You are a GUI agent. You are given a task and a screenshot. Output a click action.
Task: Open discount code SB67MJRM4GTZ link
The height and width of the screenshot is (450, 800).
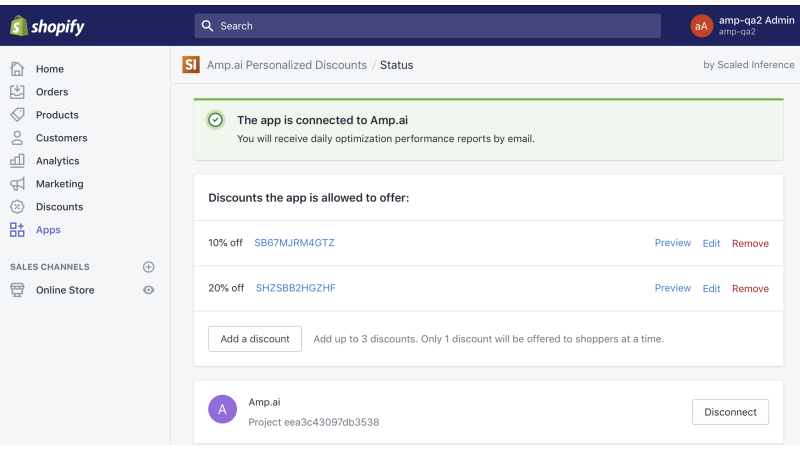[x=294, y=243]
